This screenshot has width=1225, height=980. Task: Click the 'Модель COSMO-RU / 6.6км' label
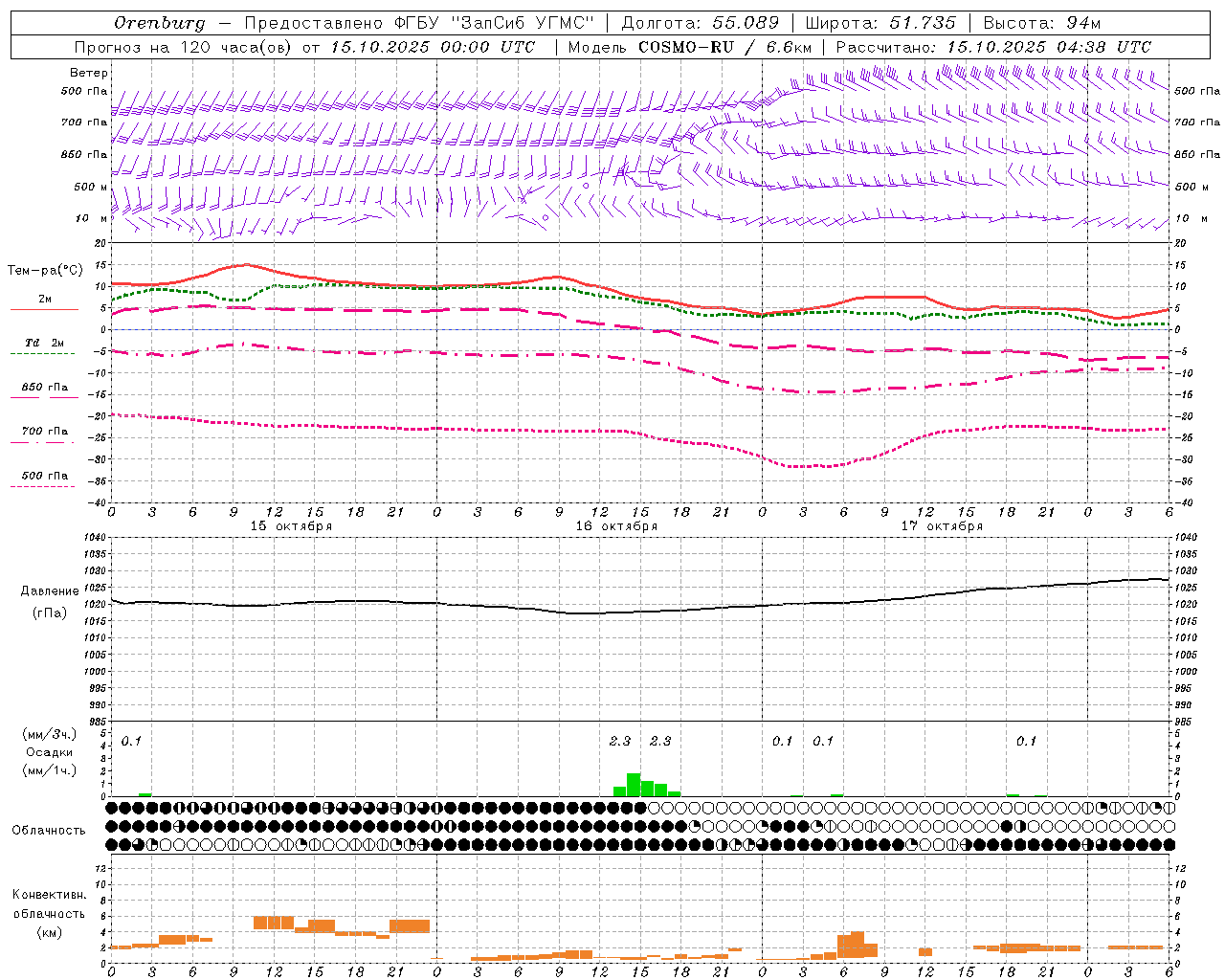690,47
